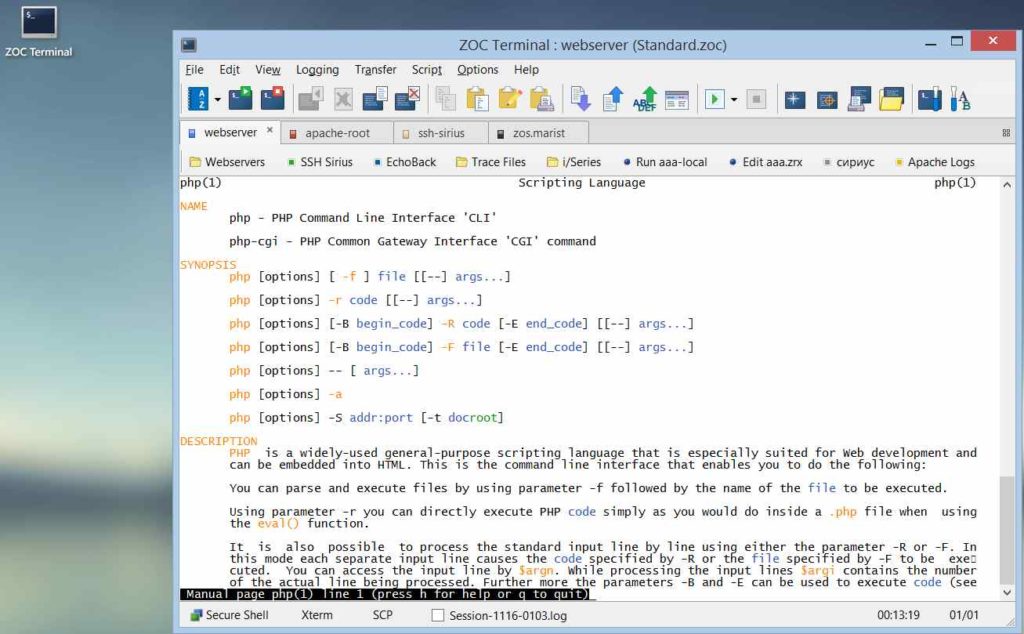Open the Script menu
The width and height of the screenshot is (1024, 634).
point(426,70)
